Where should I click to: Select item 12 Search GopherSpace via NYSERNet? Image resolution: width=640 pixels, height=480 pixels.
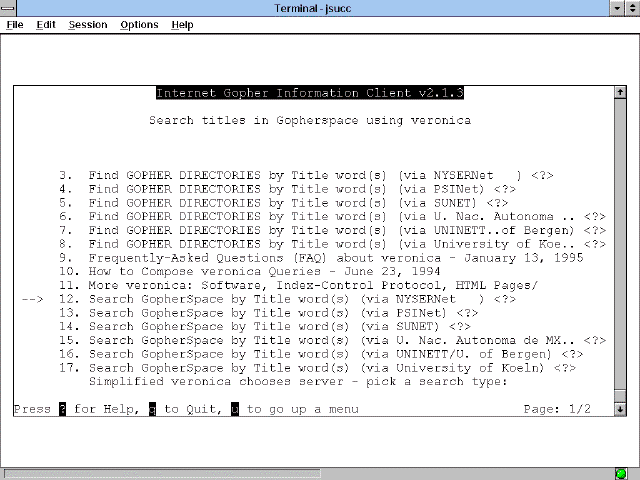tap(287, 299)
